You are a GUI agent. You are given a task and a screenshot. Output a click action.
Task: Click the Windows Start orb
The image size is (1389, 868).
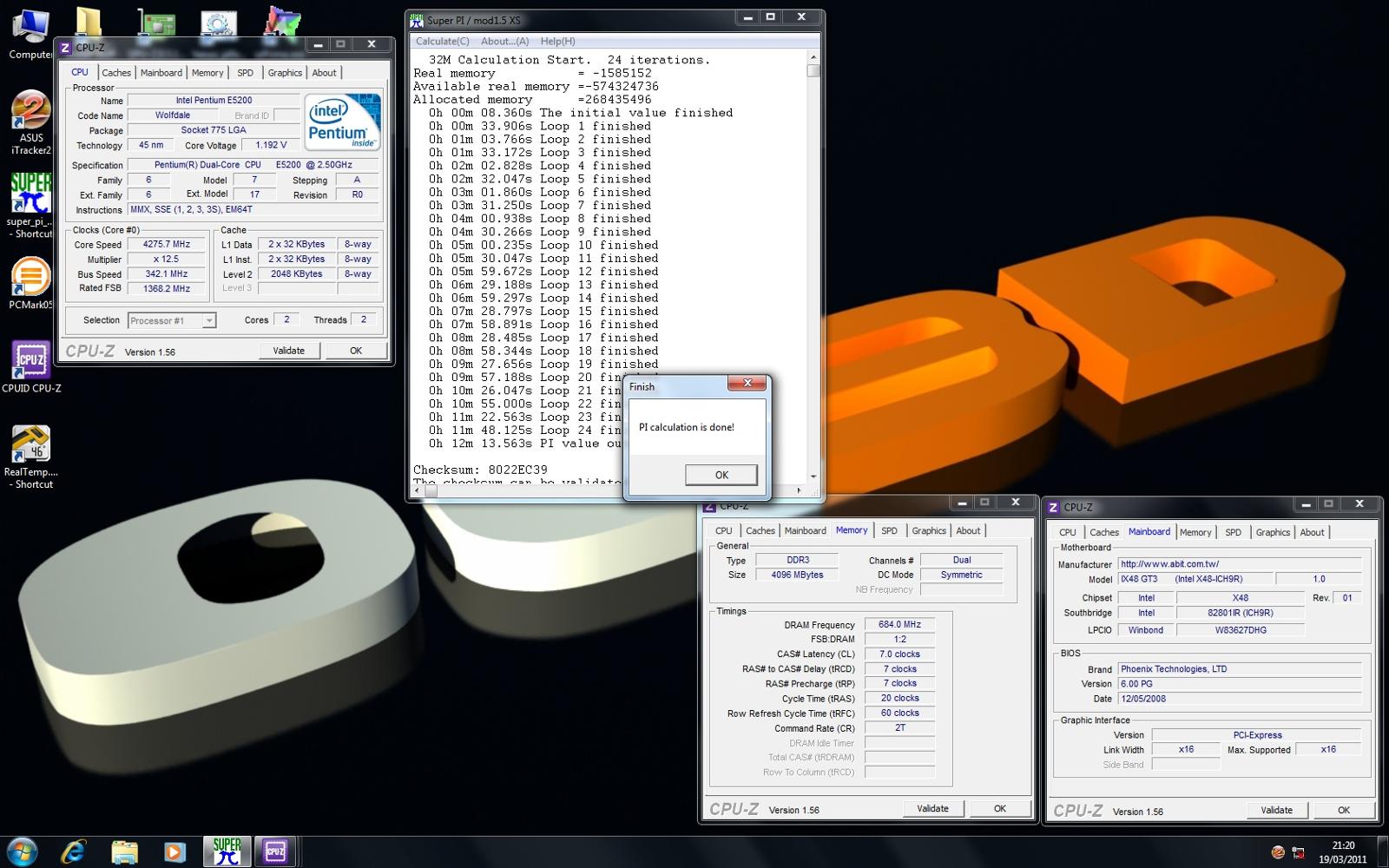tap(22, 852)
